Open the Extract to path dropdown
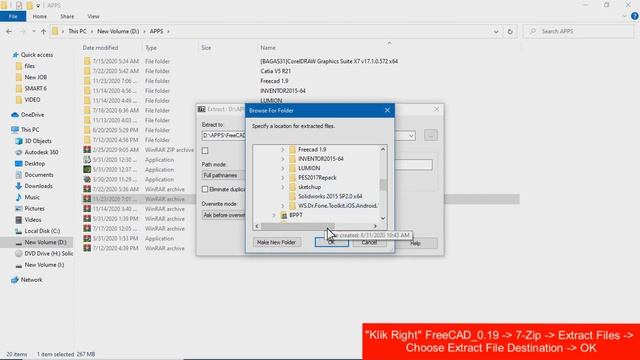 point(411,136)
